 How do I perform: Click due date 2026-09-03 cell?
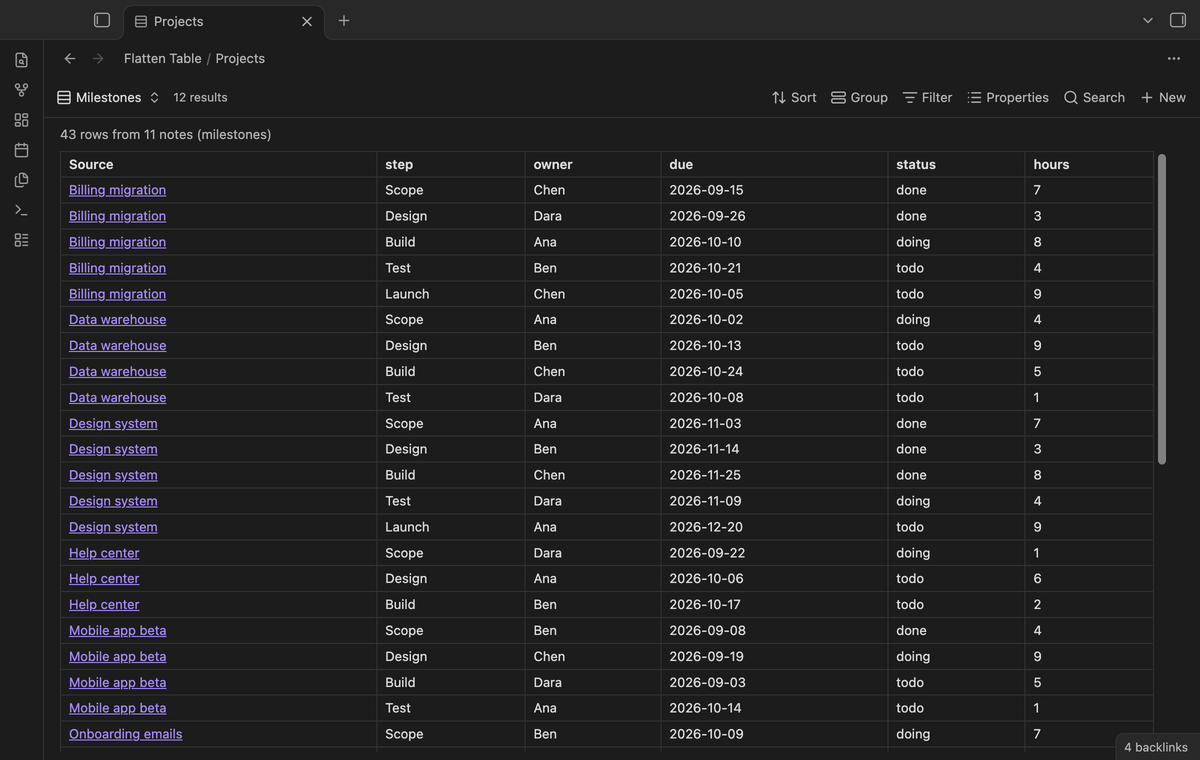click(774, 682)
